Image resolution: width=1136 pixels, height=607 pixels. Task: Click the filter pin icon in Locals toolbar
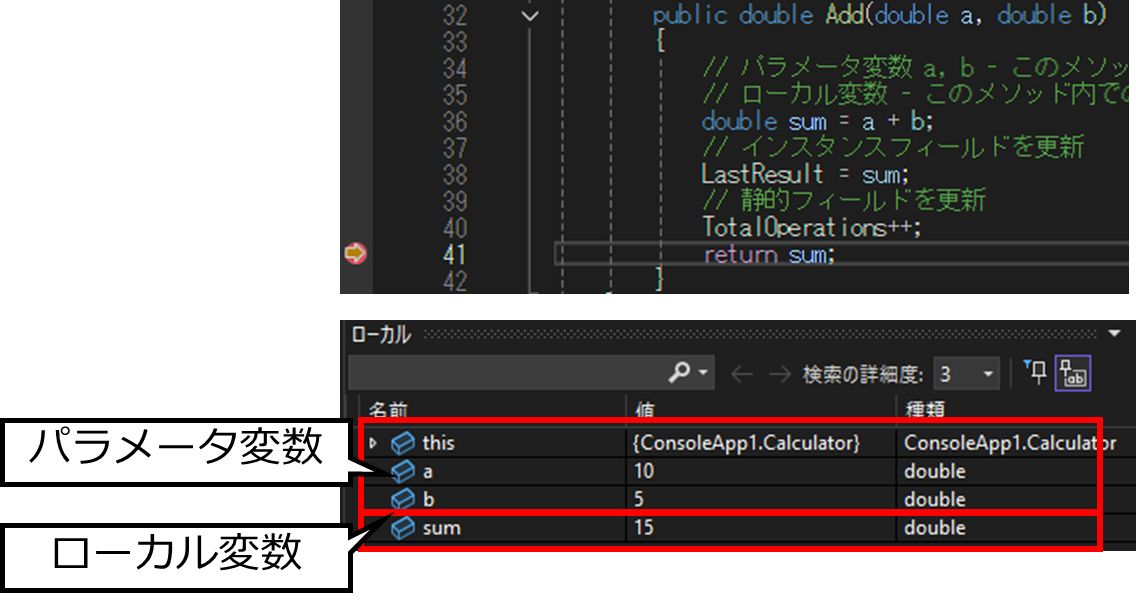(x=1035, y=372)
